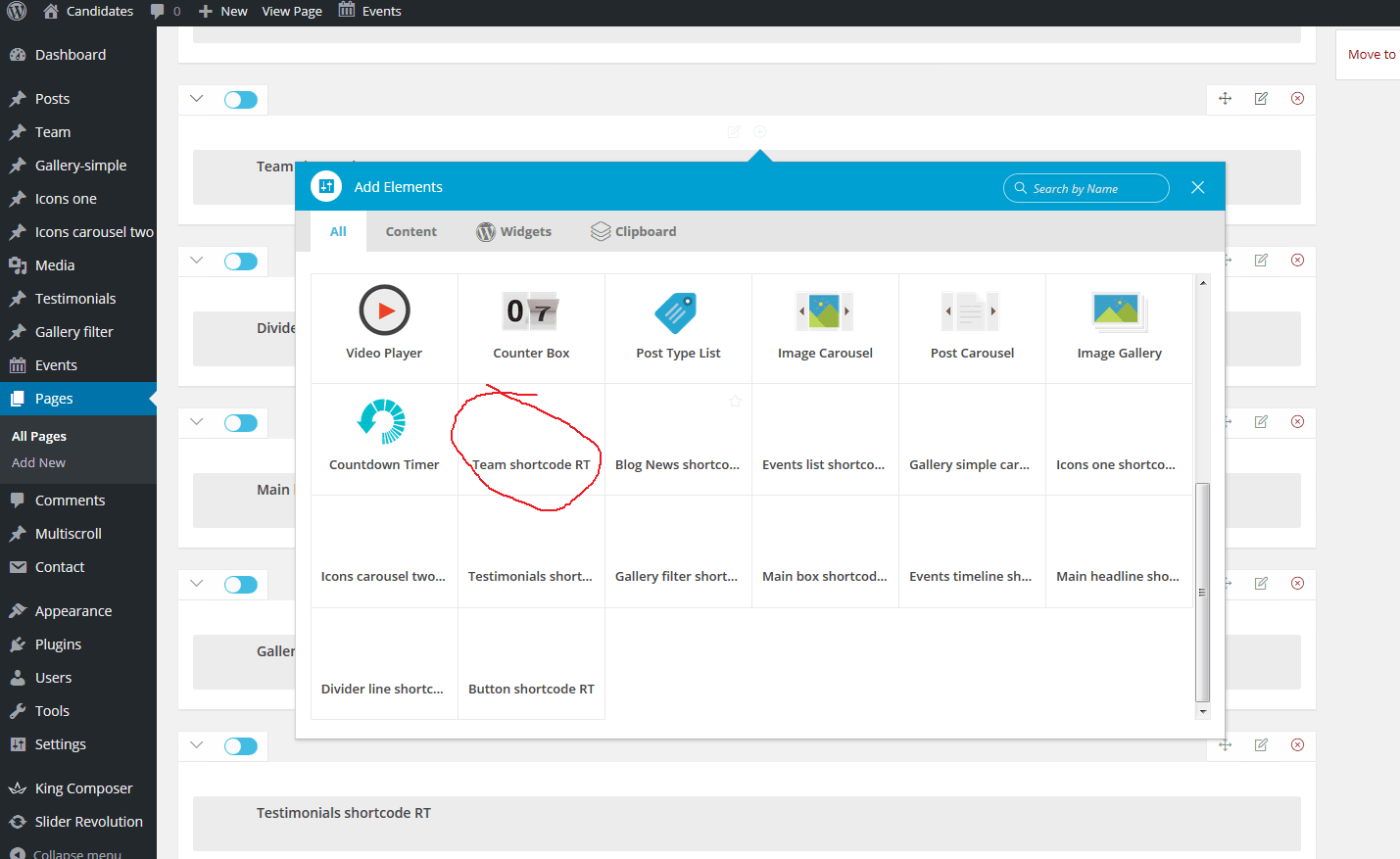
Task: Click the Add Elements scrollbar down arrow
Action: [x=1202, y=711]
